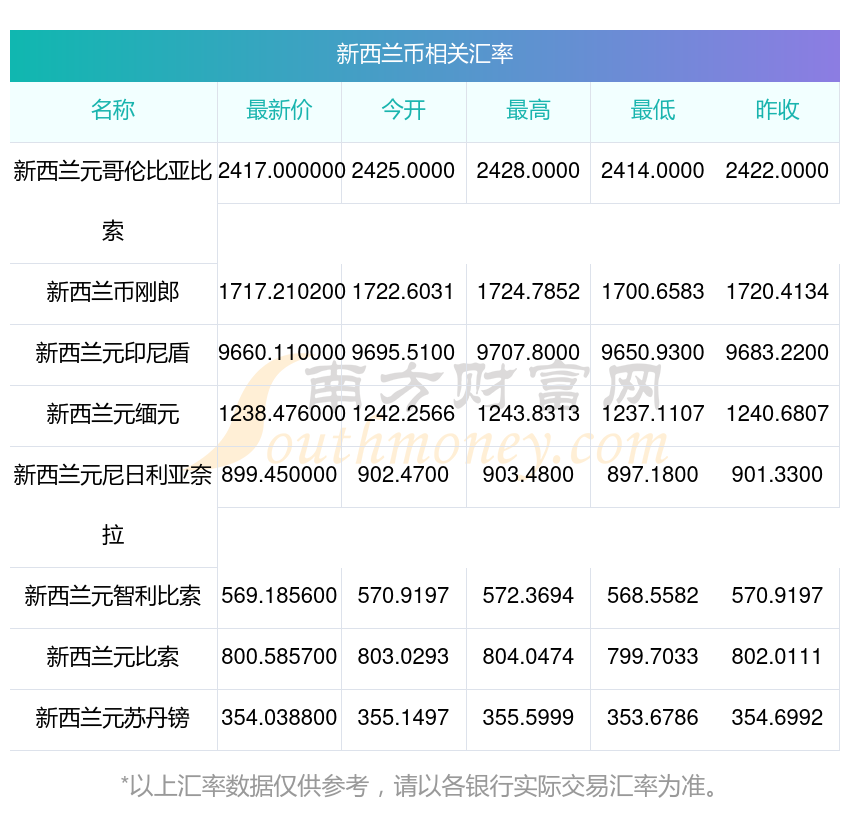The width and height of the screenshot is (850, 817).
Task: Click the latest price 1717.210200
Action: (281, 292)
